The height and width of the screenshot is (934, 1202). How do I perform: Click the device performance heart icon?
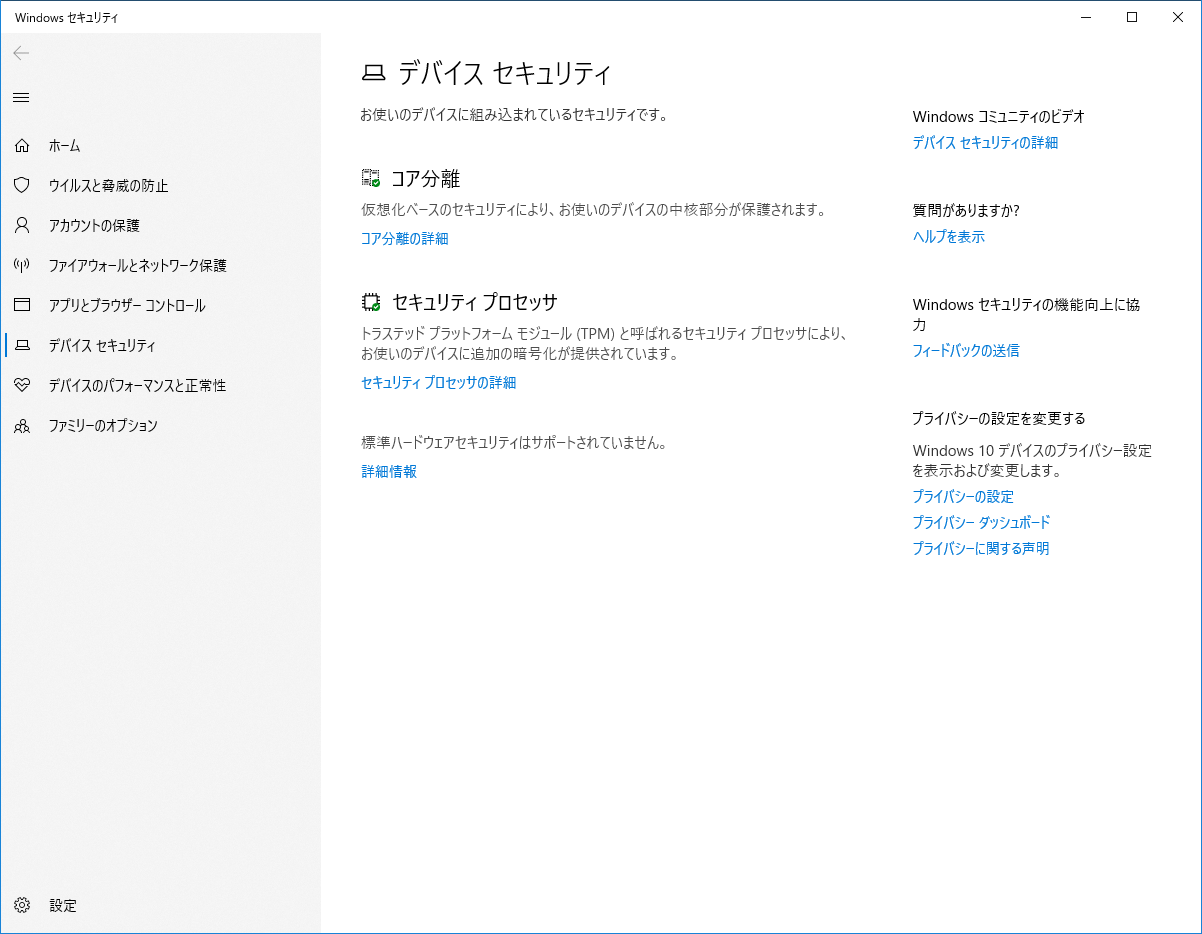[22, 386]
